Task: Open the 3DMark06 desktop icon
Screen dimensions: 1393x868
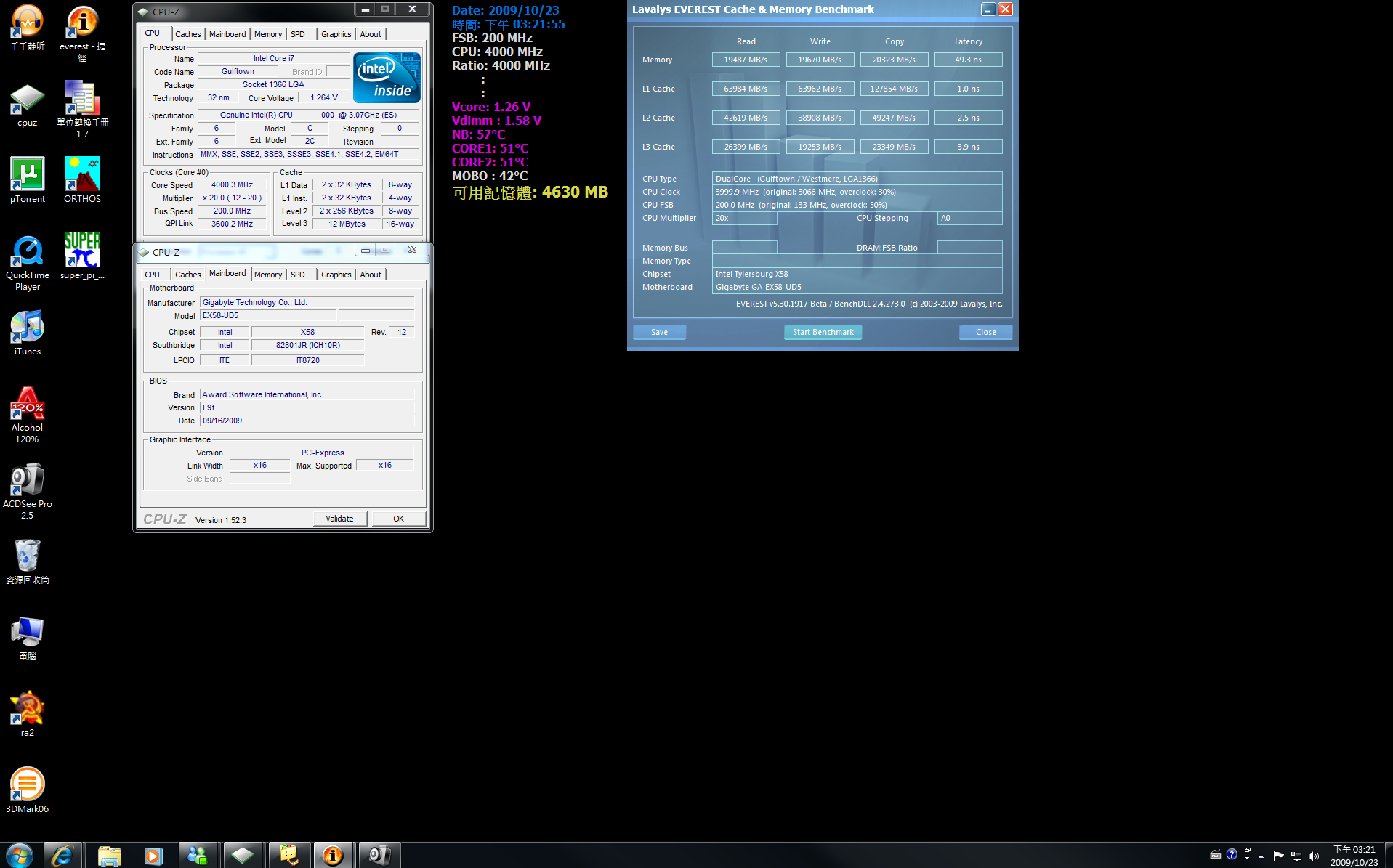Action: (x=28, y=785)
